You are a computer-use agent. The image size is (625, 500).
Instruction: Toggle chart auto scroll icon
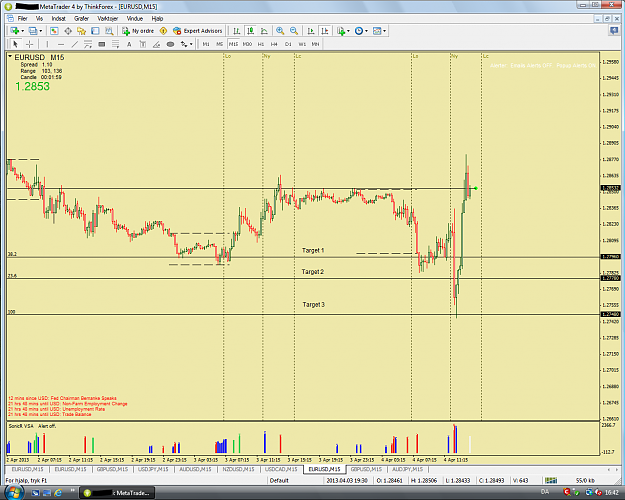click(311, 31)
